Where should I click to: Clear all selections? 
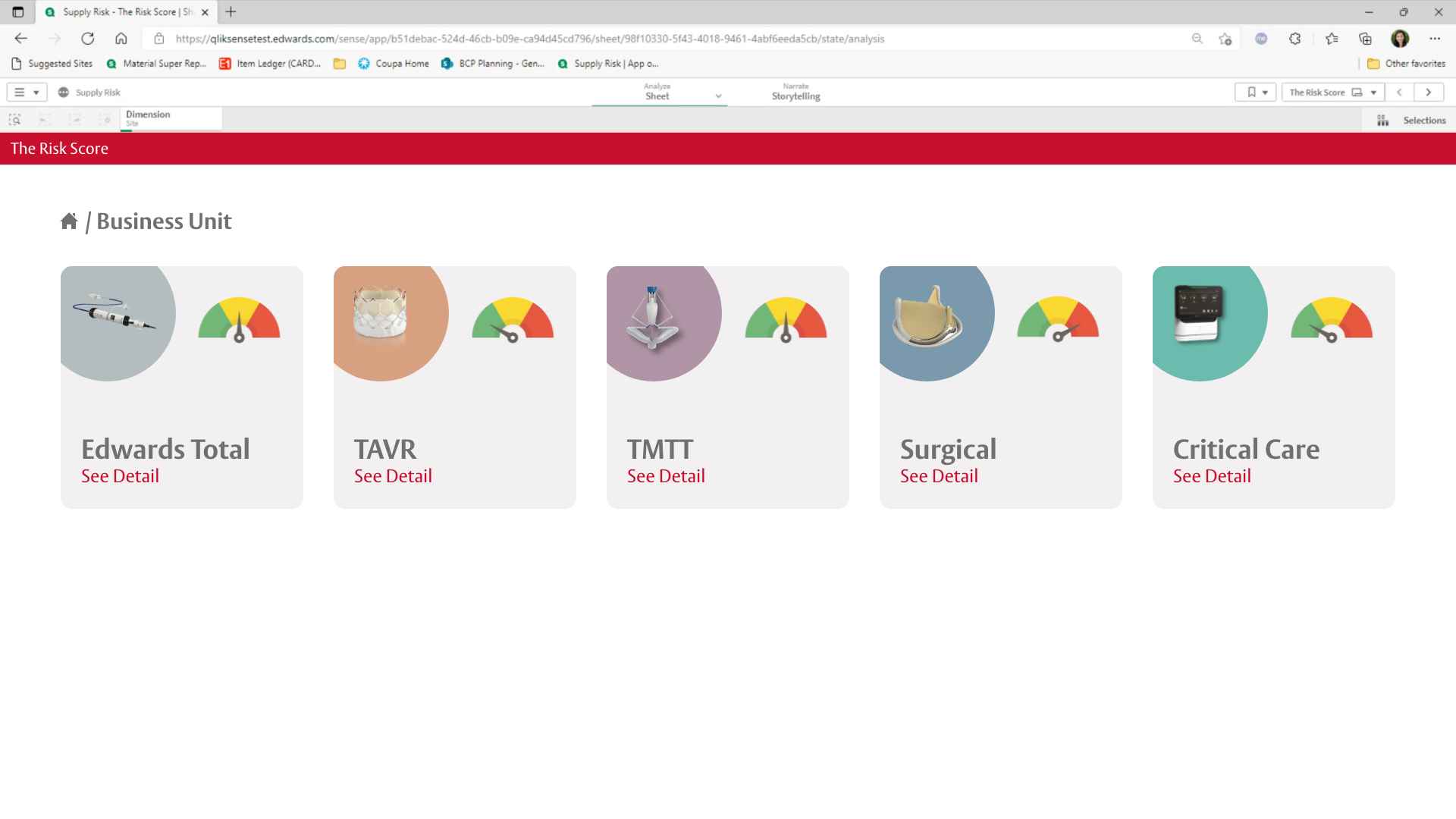click(x=105, y=120)
